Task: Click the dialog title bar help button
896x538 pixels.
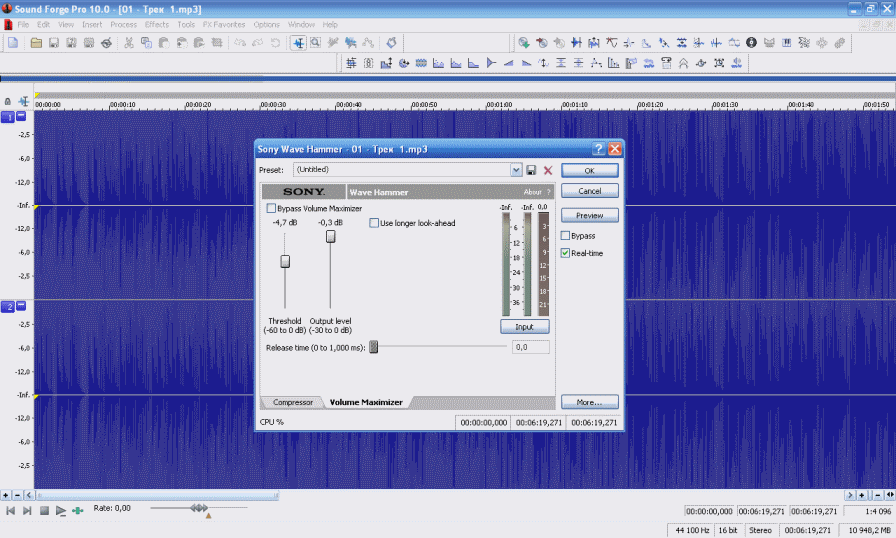Action: pos(598,149)
